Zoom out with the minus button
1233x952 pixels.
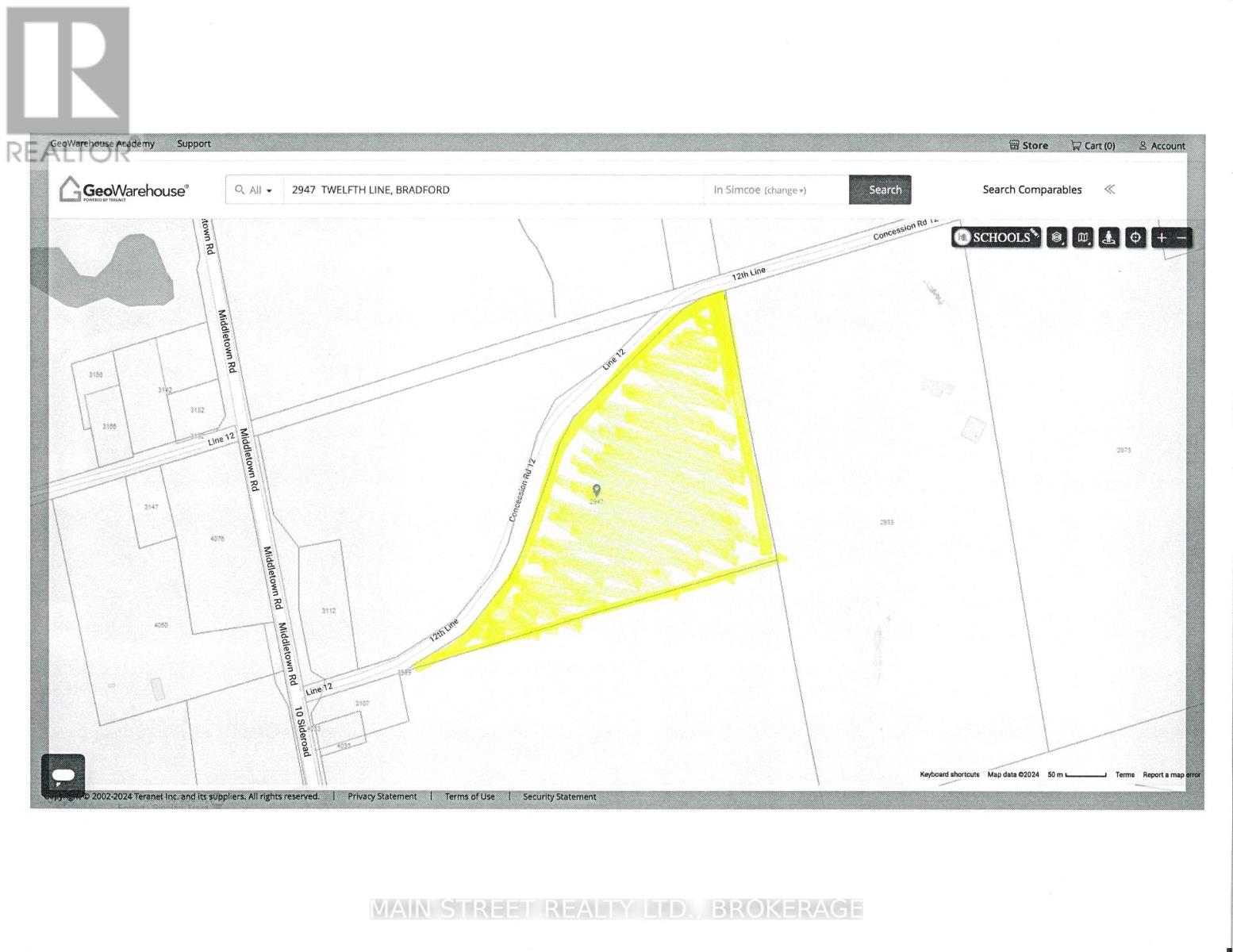coord(1181,237)
